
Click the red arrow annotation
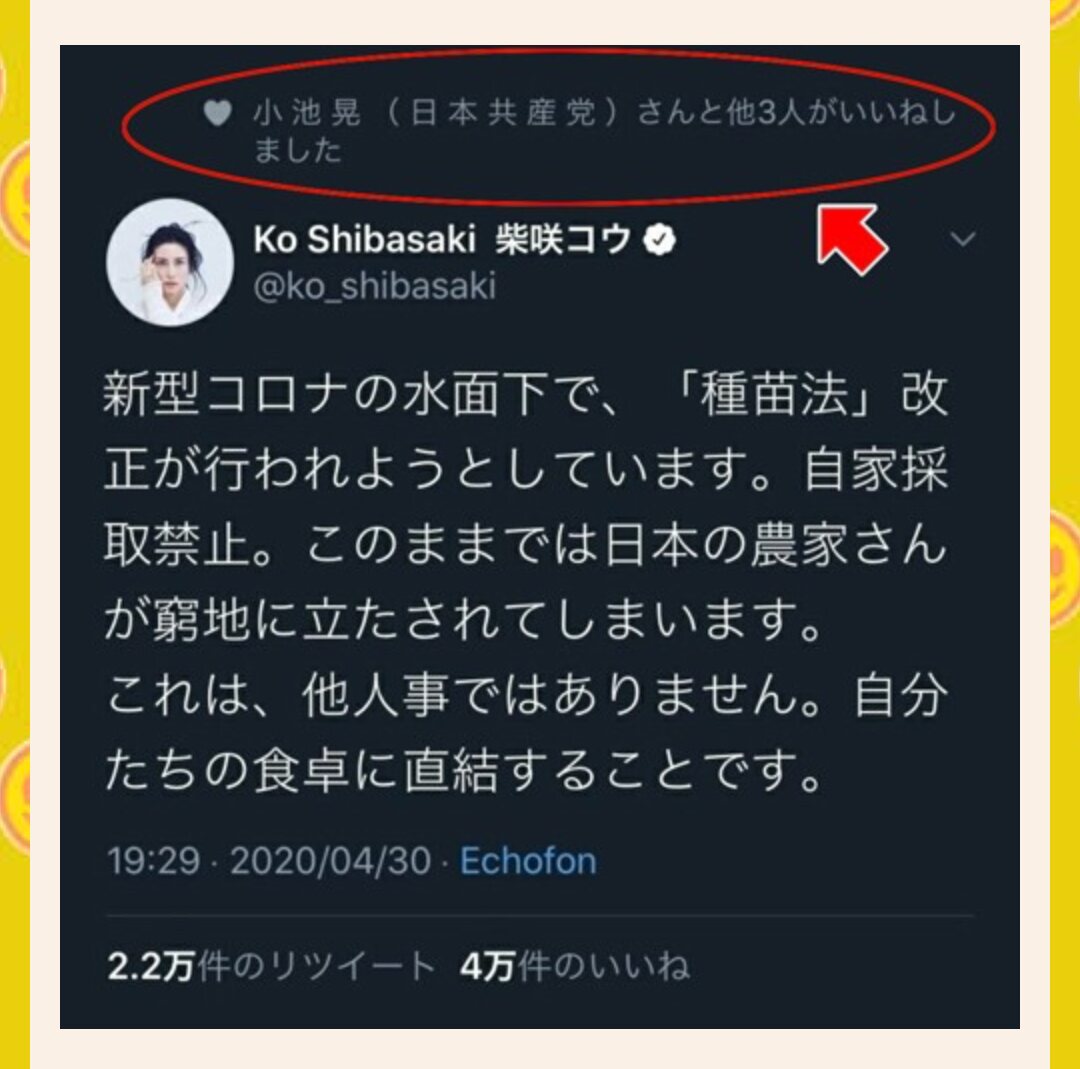coord(853,239)
